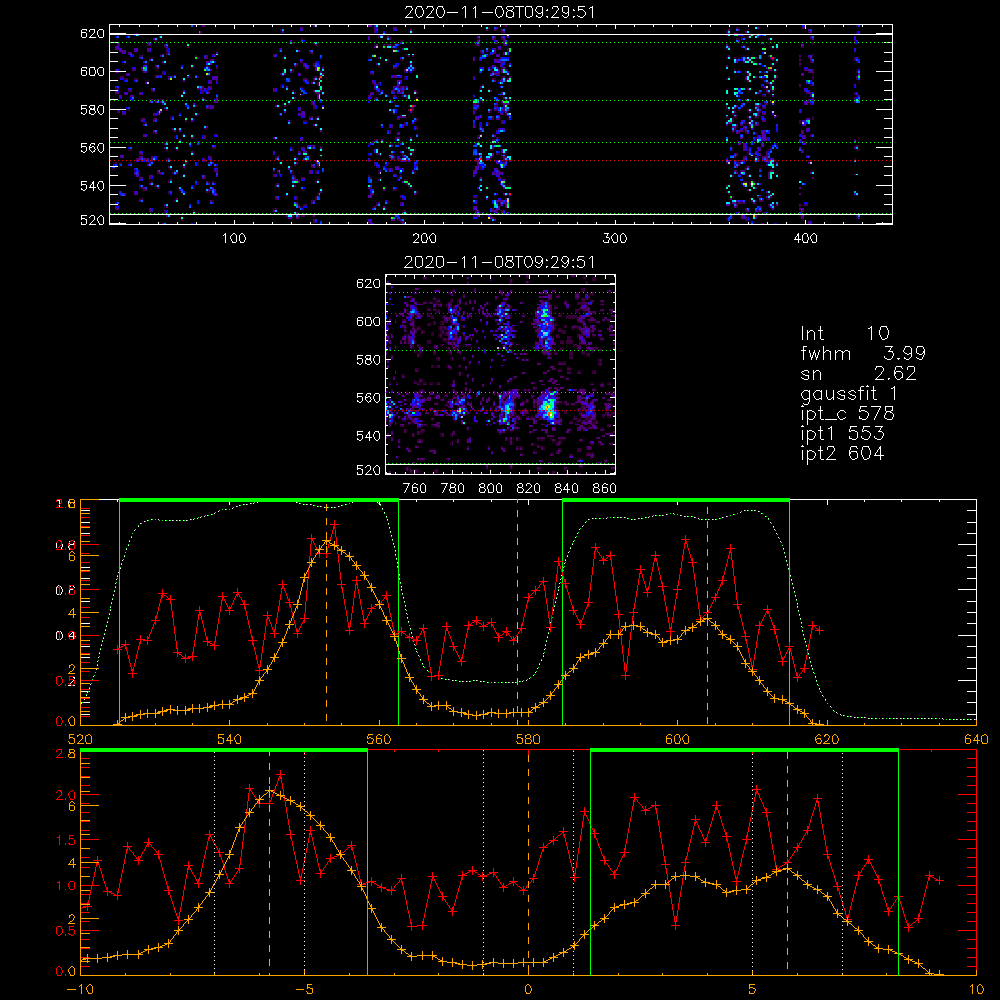Click x-axis label '-5' on the bottom plot

click(x=304, y=990)
